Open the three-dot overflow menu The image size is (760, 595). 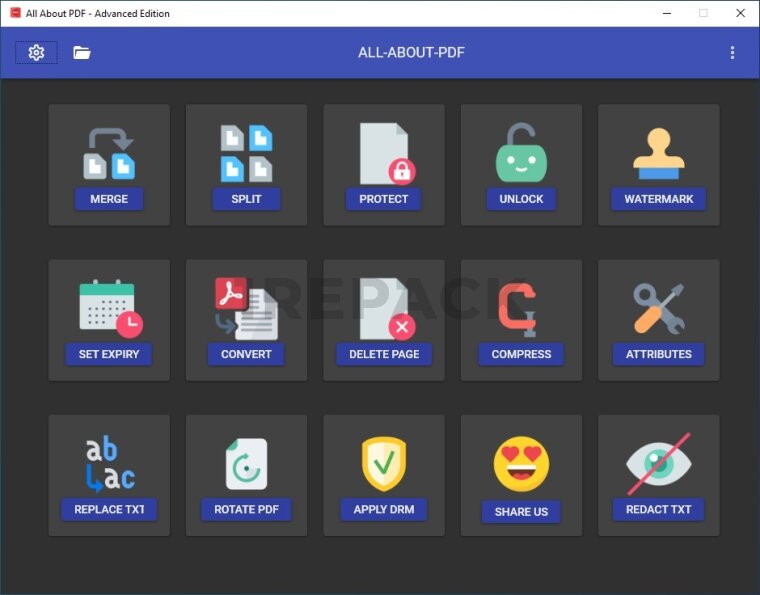click(732, 53)
